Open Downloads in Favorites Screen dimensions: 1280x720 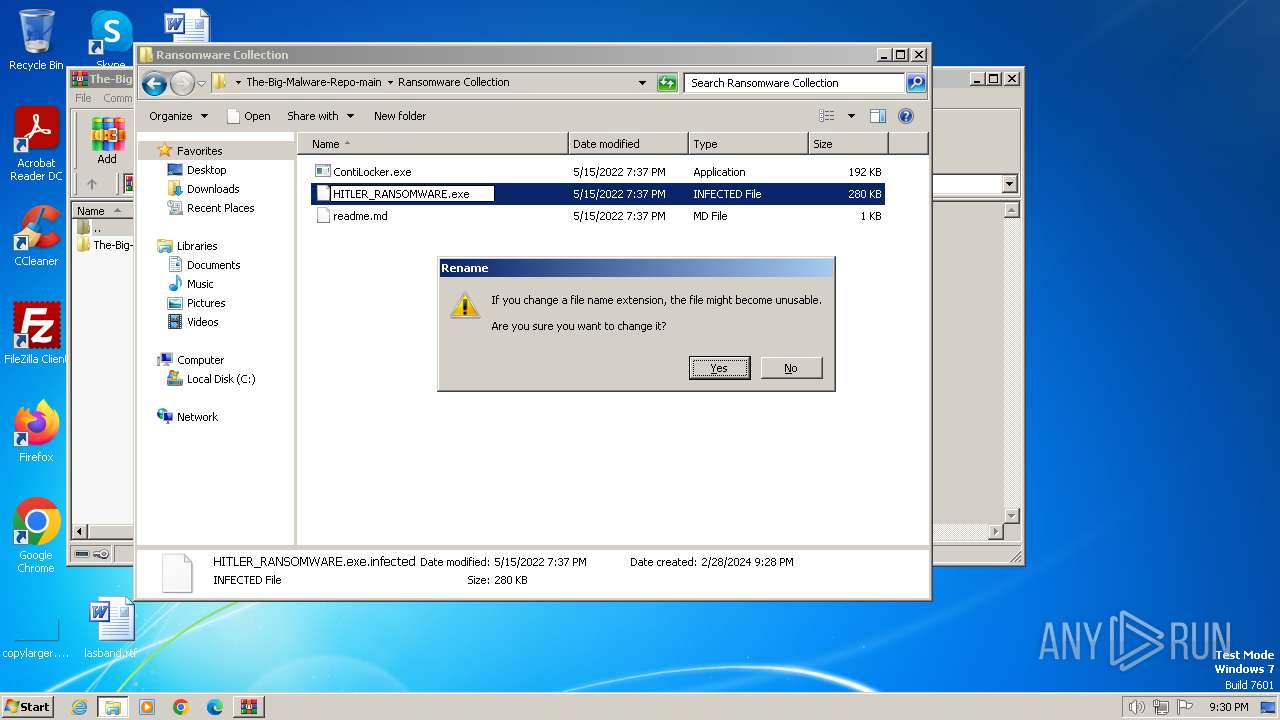[x=213, y=189]
